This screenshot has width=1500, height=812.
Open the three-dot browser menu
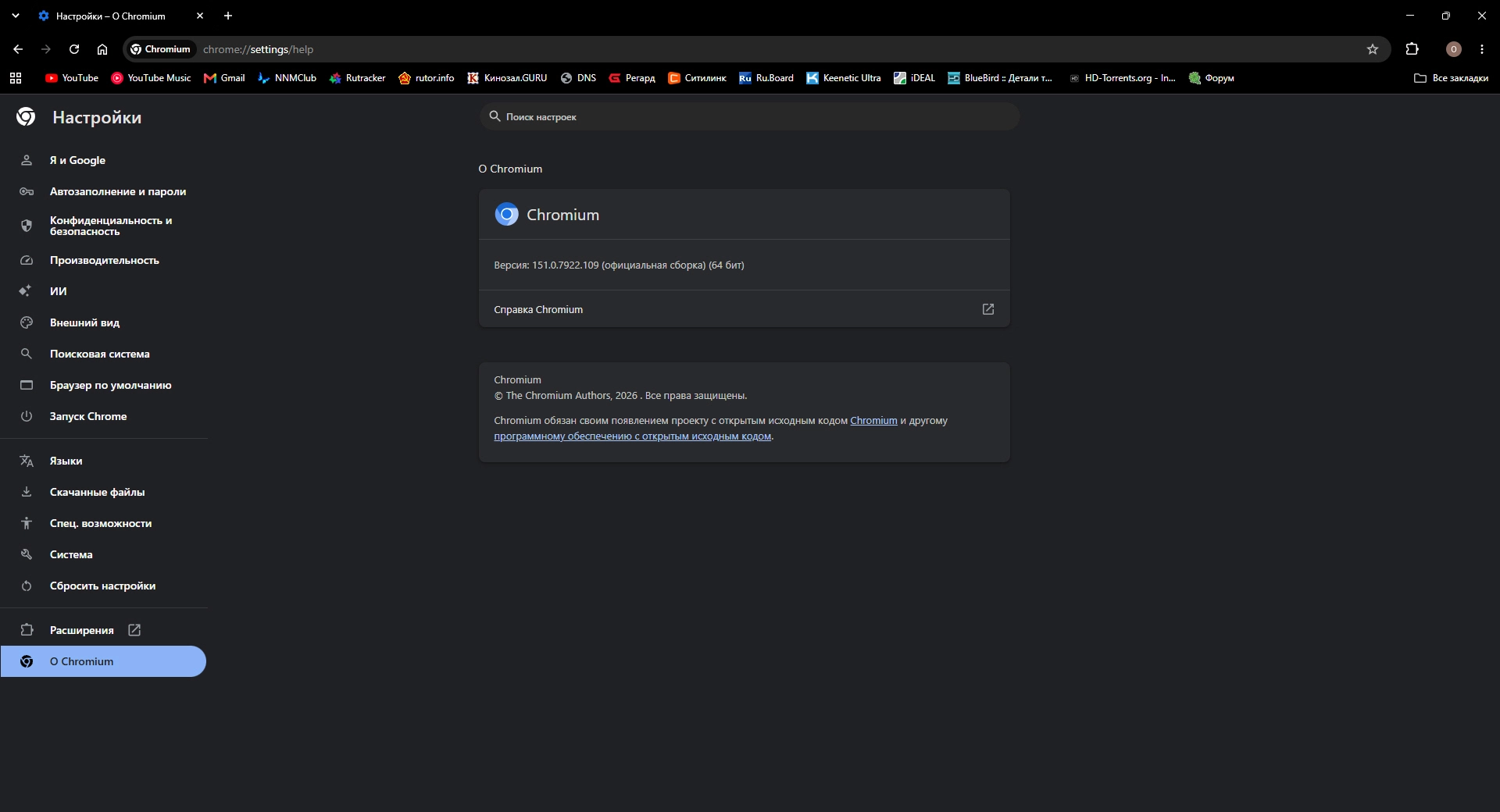(x=1482, y=49)
